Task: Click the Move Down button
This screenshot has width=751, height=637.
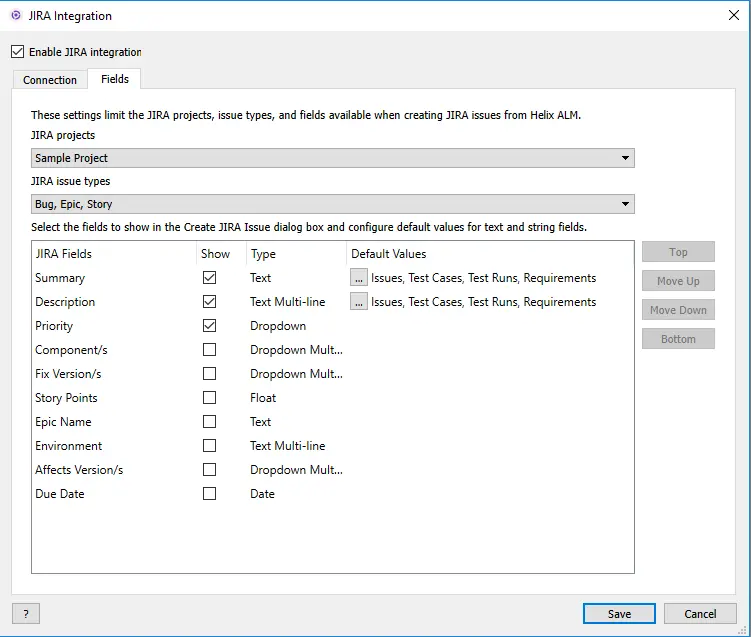Action: pyautogui.click(x=678, y=310)
